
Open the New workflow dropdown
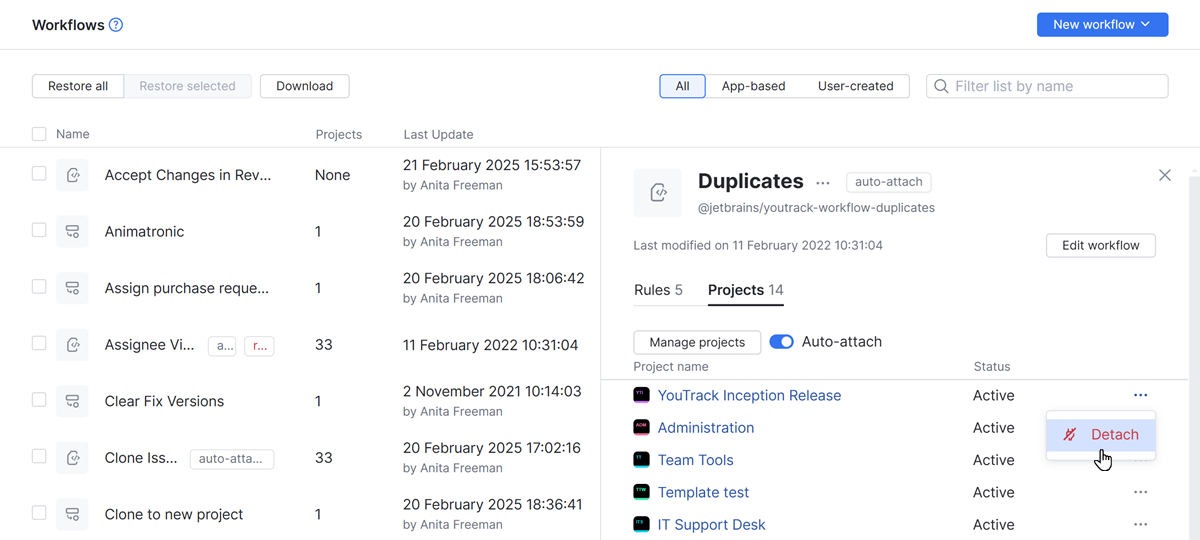coord(1102,25)
